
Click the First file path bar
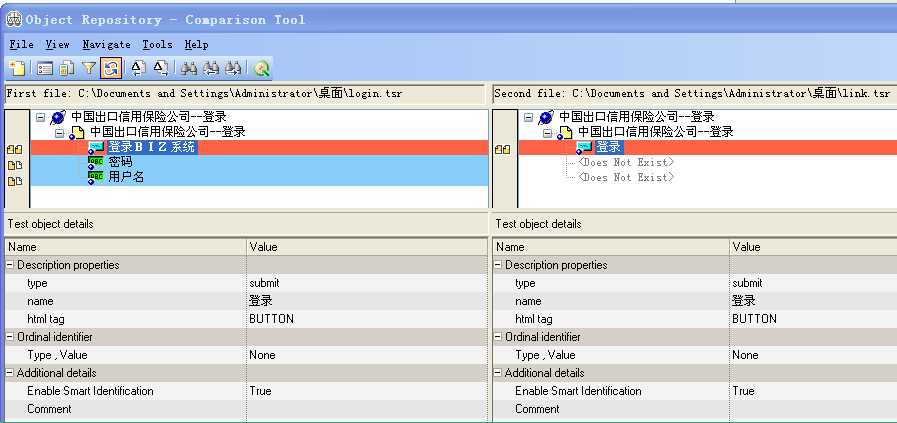click(x=245, y=93)
